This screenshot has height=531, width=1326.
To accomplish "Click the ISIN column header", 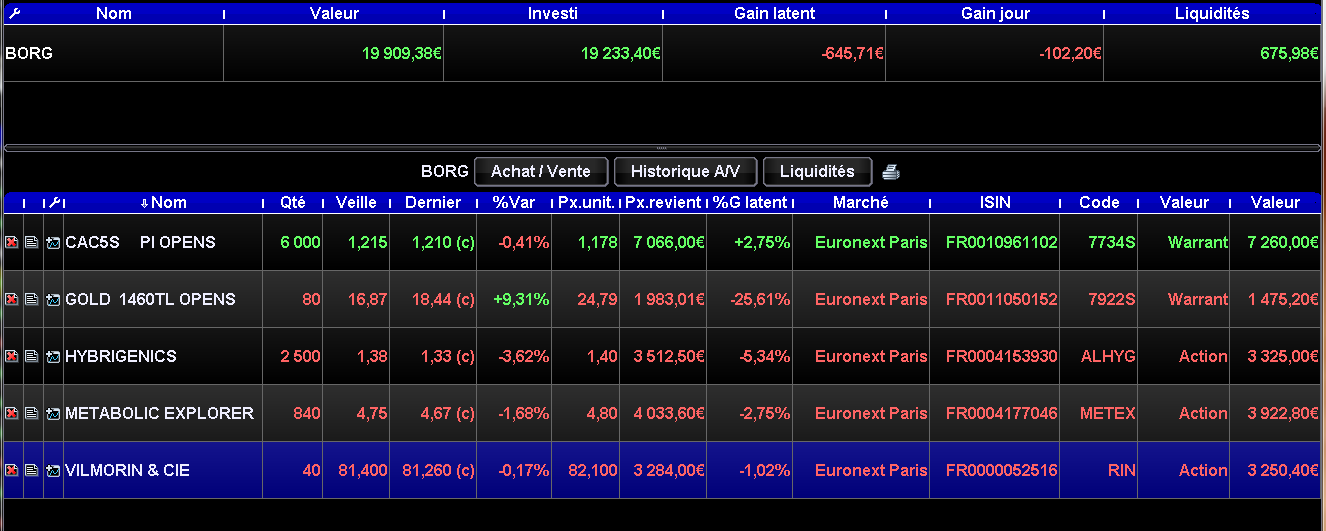I will [x=995, y=202].
